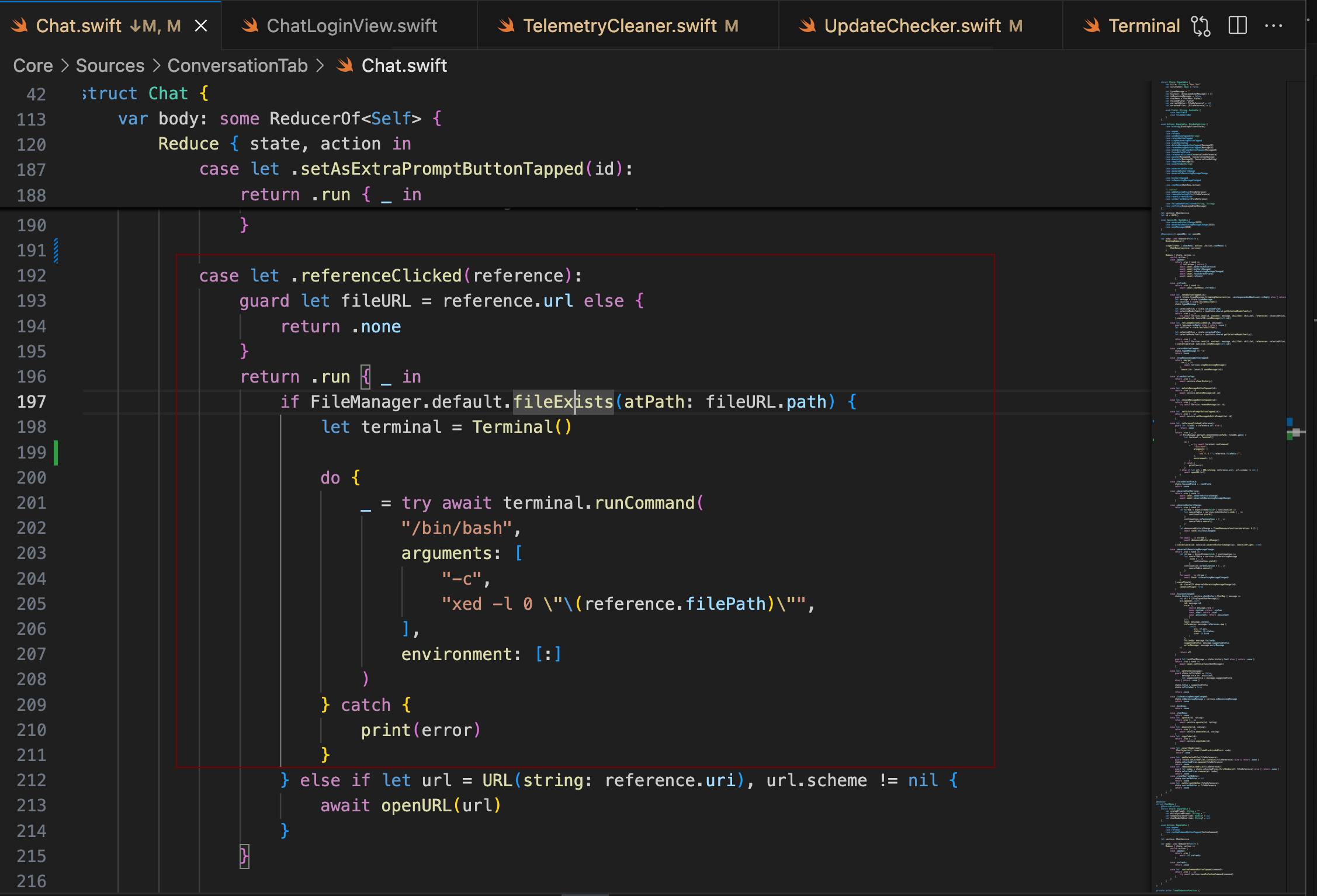Click the Chat.swift breadcrumb segment
This screenshot has width=1317, height=896.
pos(404,65)
